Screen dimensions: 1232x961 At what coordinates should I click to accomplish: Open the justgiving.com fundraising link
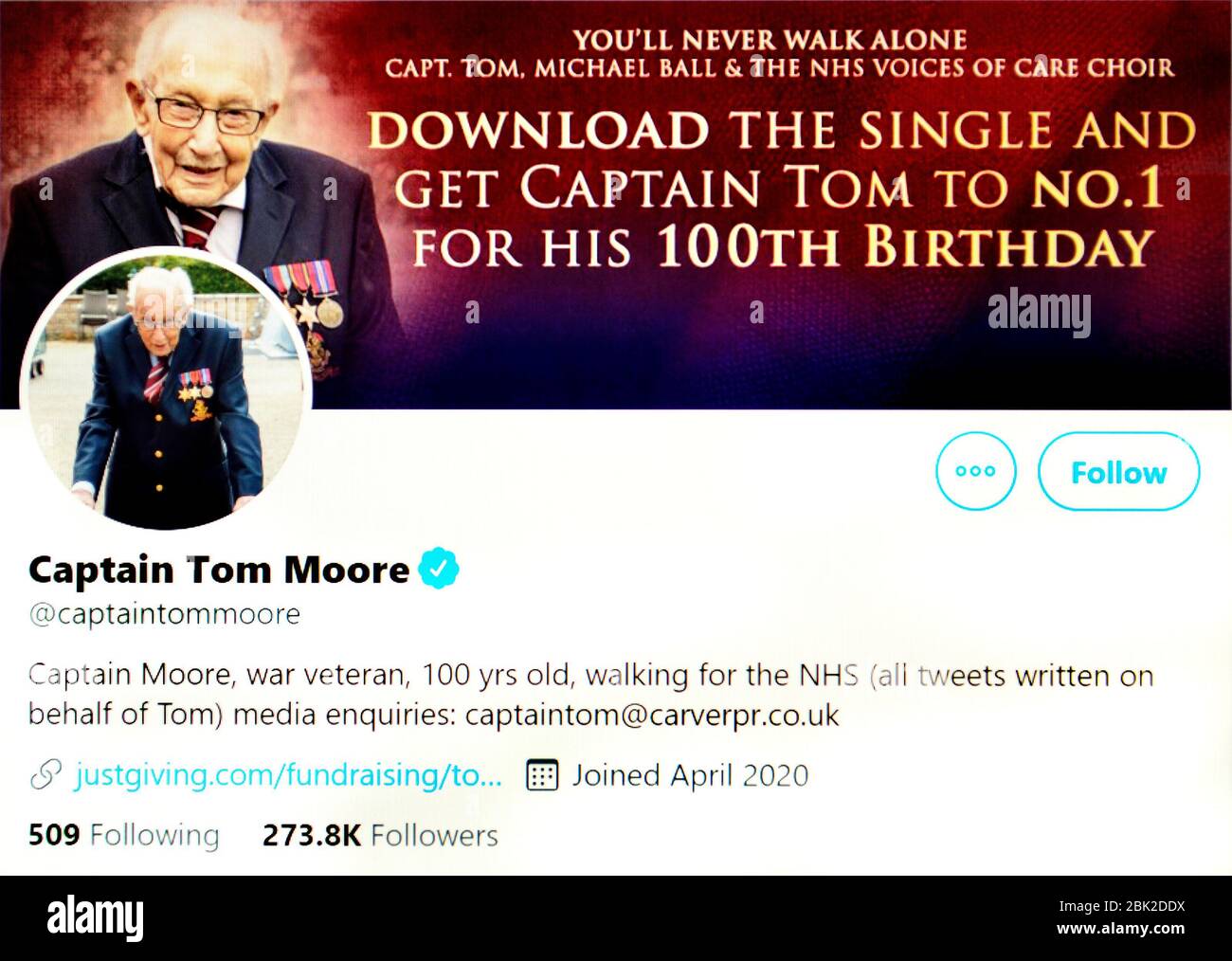288,775
